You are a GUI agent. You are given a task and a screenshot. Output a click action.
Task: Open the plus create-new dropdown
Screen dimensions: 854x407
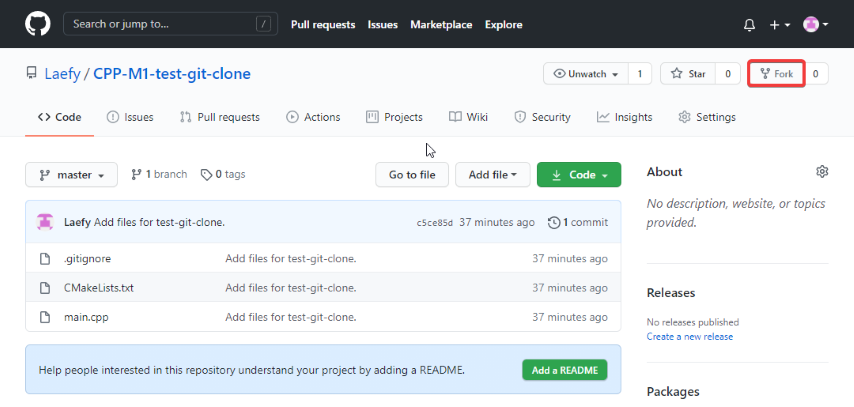(780, 25)
